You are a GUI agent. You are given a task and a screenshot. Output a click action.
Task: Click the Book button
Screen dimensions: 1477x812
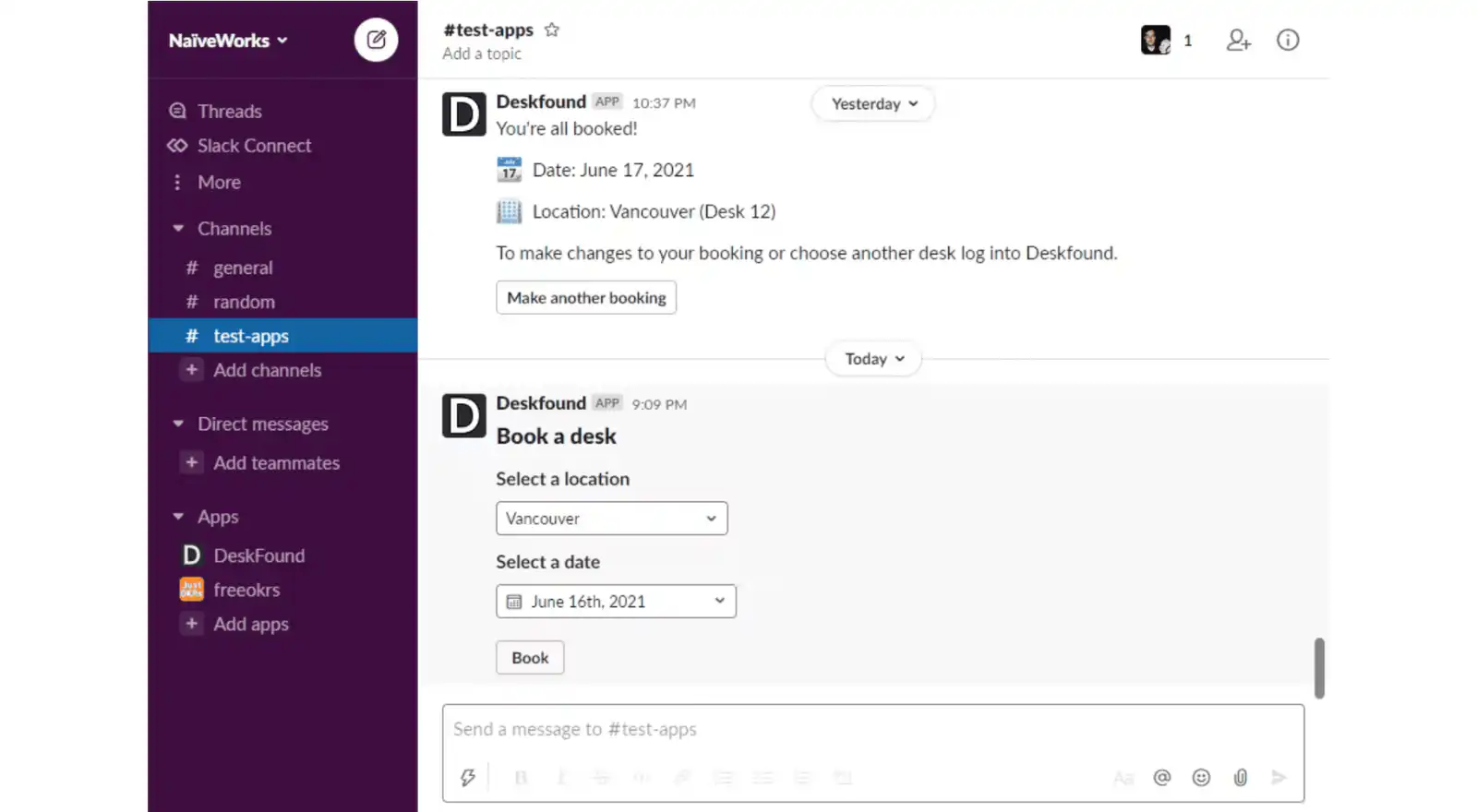(530, 658)
